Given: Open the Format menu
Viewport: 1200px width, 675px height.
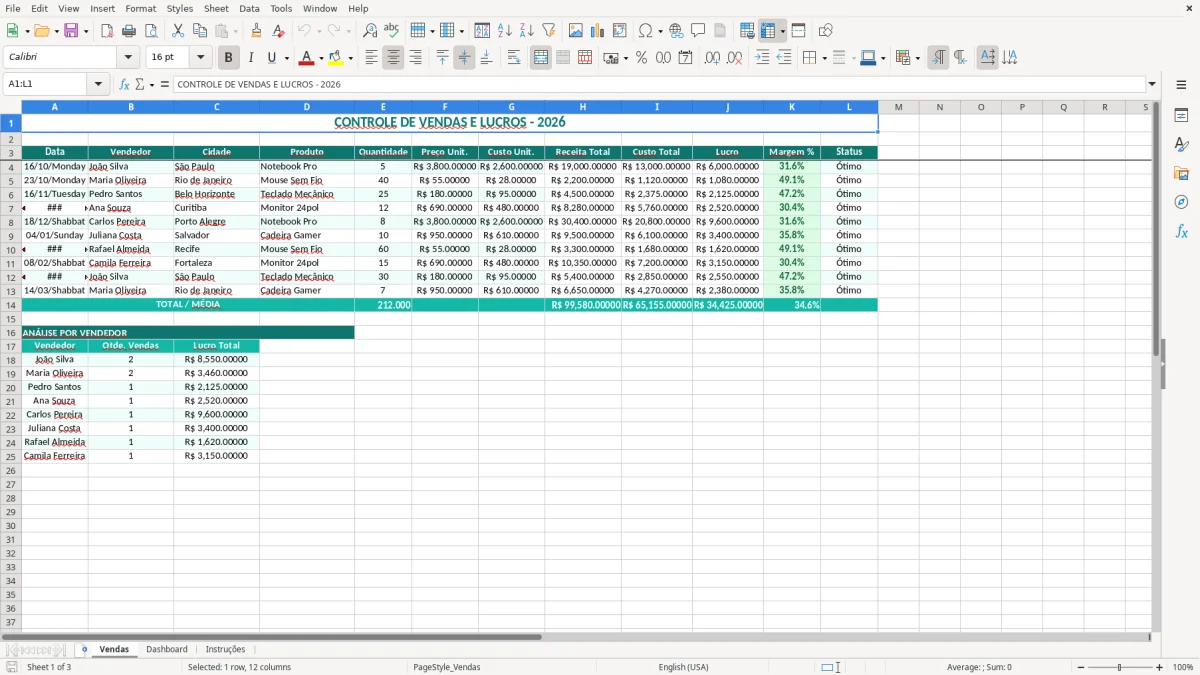Looking at the screenshot, I should click(140, 8).
